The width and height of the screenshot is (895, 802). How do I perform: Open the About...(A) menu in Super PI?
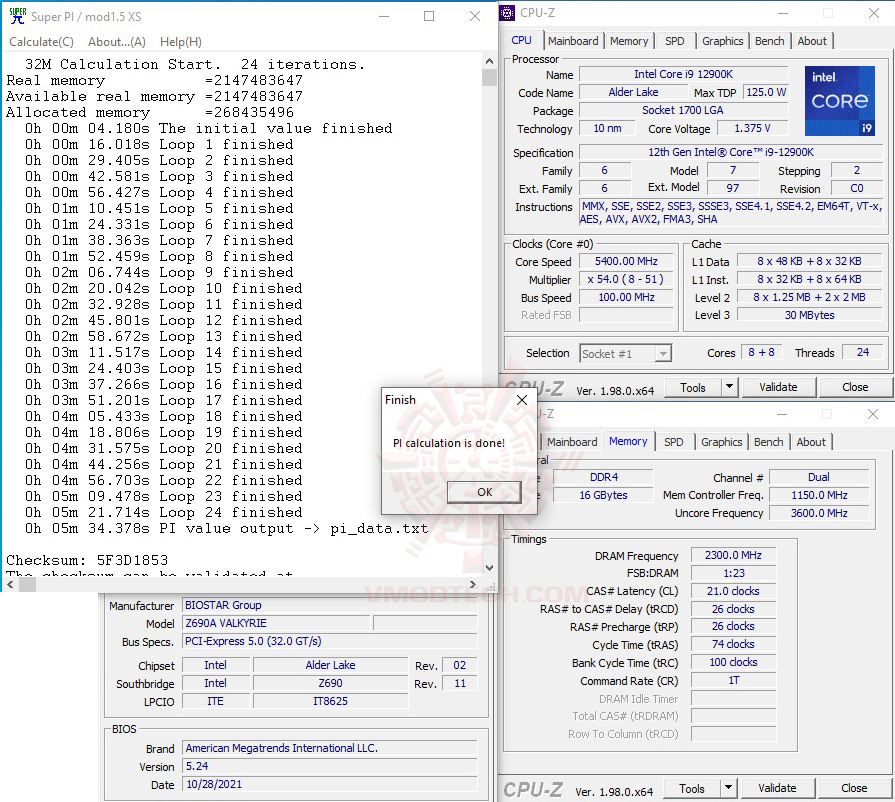pos(116,42)
